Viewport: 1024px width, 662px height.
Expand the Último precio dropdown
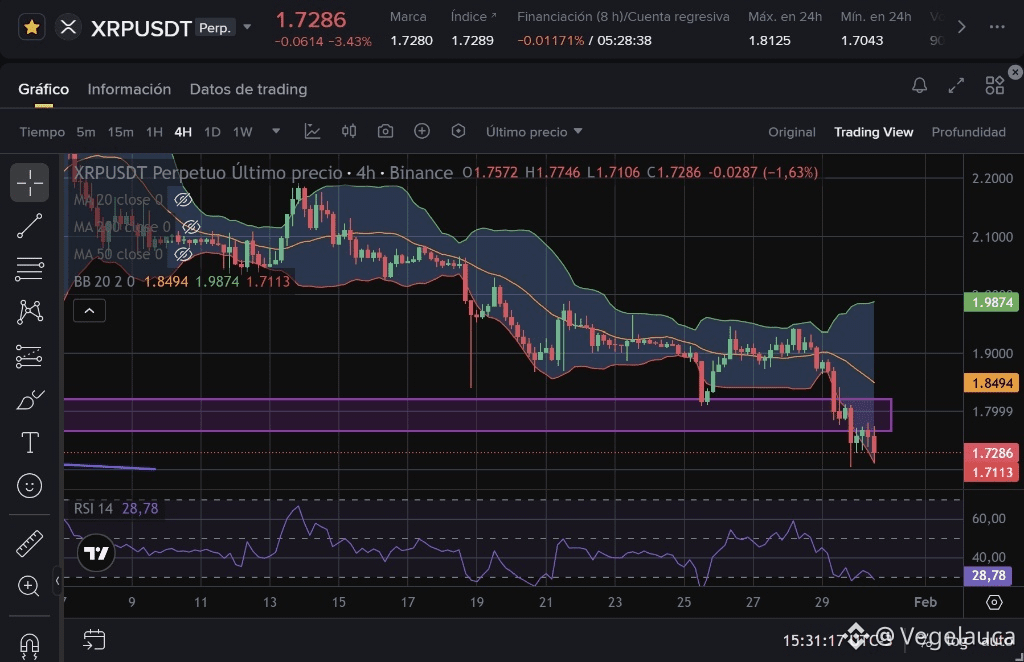(x=534, y=132)
